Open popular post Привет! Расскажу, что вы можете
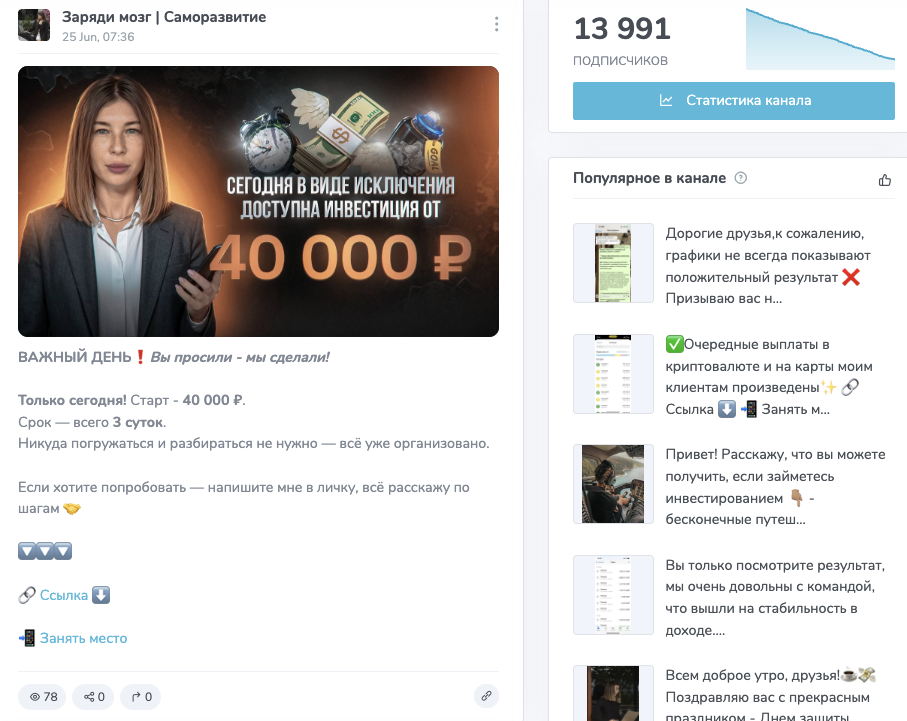The width and height of the screenshot is (907, 721). pos(775,487)
